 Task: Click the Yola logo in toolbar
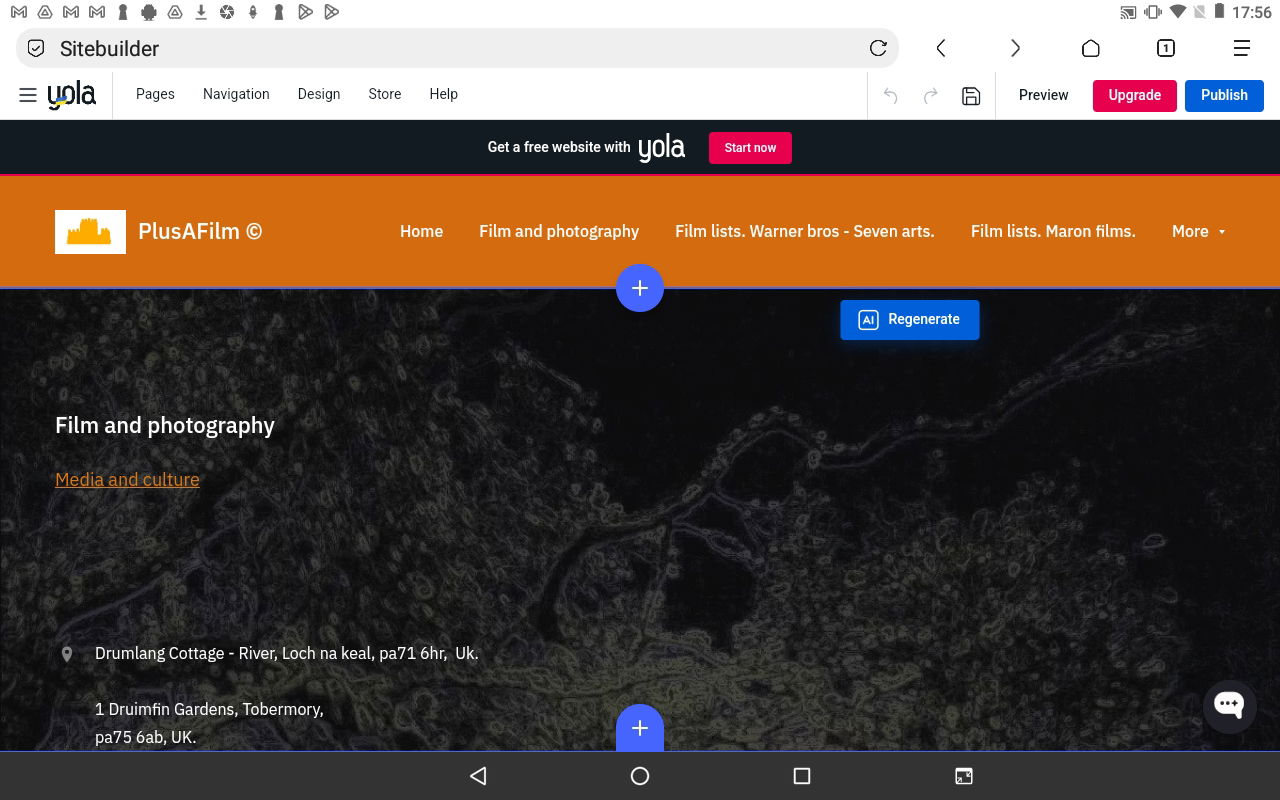(x=72, y=95)
